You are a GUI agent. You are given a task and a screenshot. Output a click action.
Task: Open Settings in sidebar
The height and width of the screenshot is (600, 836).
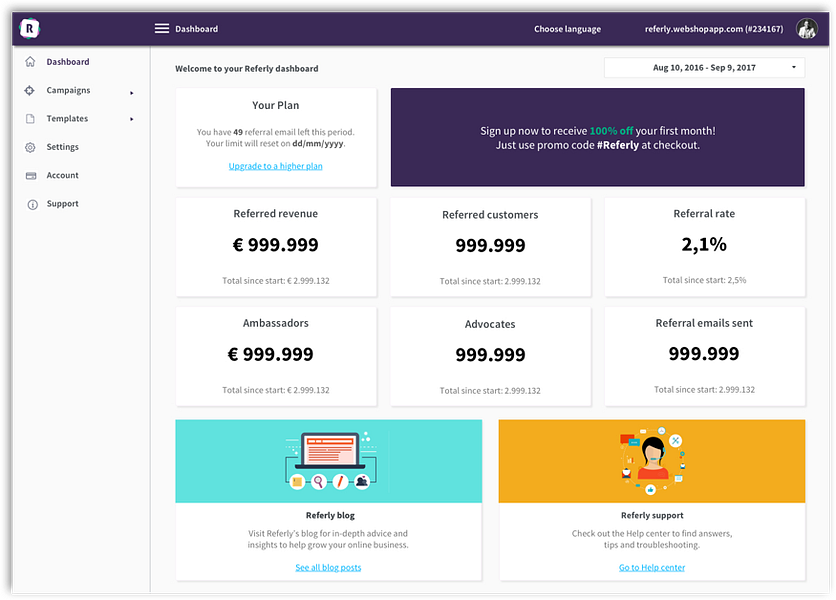(62, 147)
